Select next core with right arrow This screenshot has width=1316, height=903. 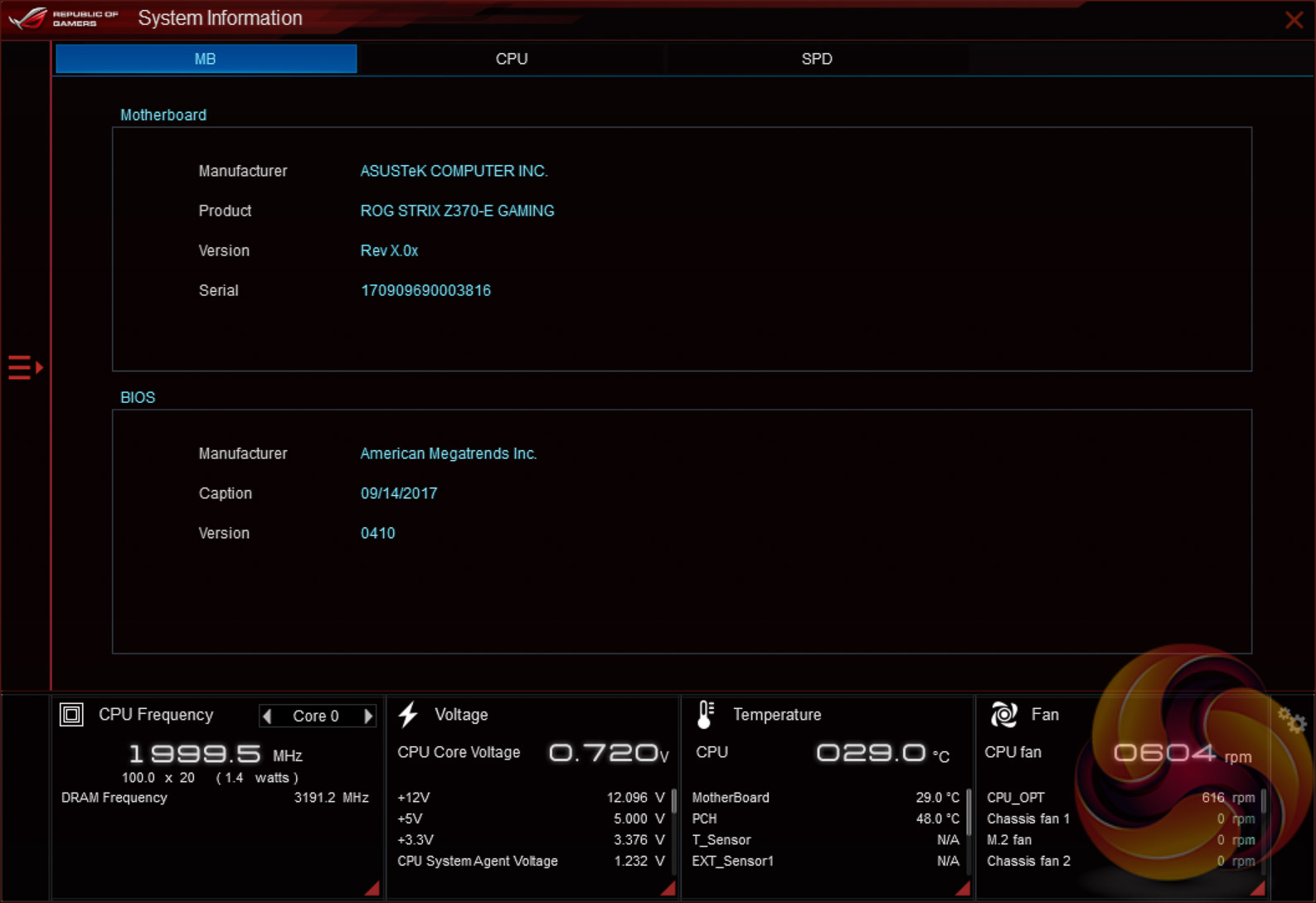[x=368, y=716]
